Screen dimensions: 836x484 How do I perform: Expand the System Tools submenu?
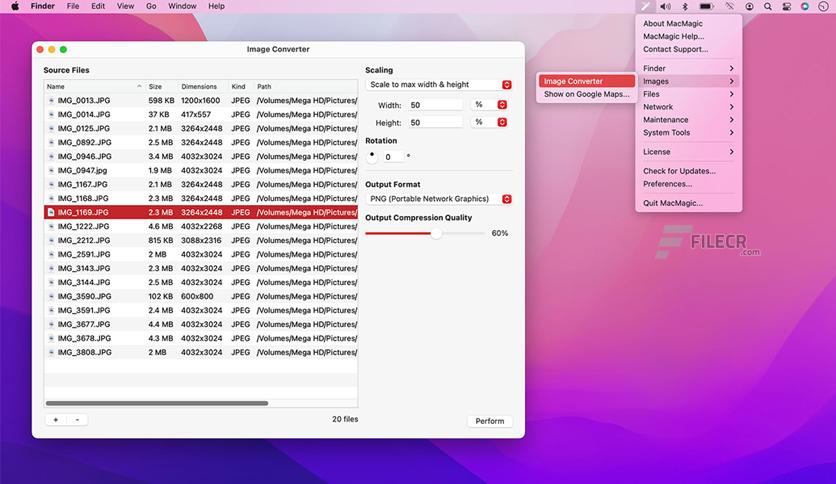point(688,132)
